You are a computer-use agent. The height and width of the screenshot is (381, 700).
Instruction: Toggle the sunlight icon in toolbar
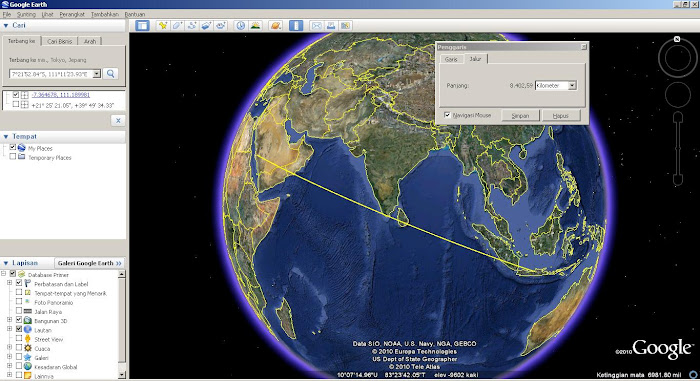(255, 25)
